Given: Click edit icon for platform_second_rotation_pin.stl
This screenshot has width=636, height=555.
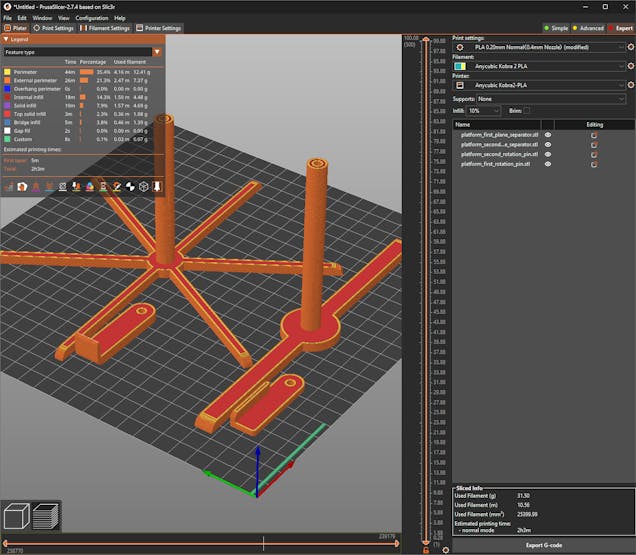Looking at the screenshot, I should pyautogui.click(x=594, y=154).
